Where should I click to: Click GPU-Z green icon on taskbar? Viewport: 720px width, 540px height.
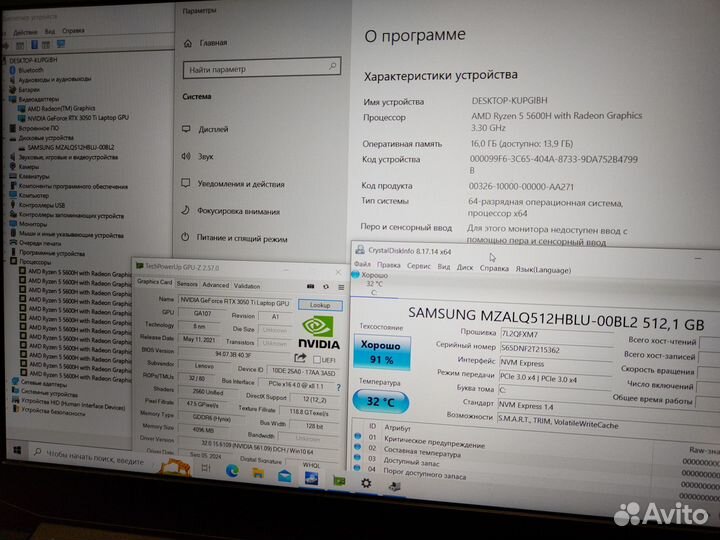(x=339, y=481)
